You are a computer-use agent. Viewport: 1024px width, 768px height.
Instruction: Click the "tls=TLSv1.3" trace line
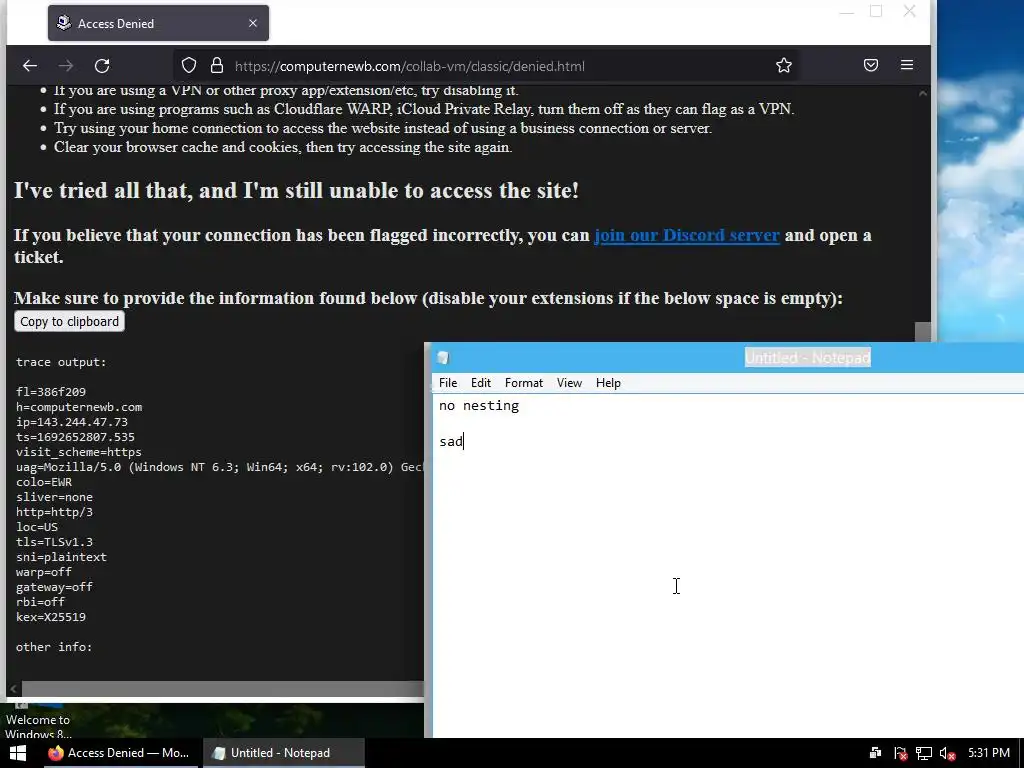point(54,542)
